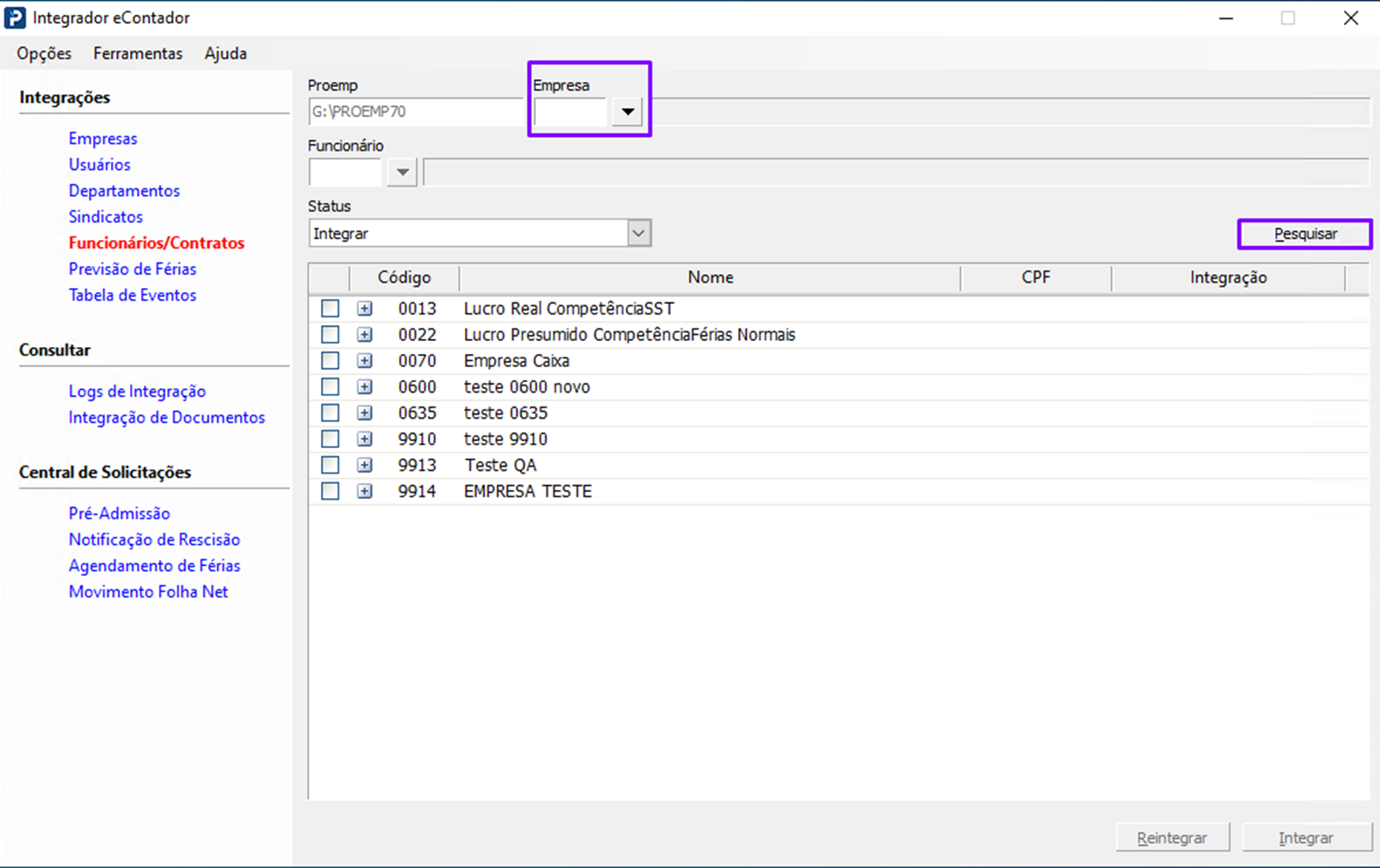Check the box for company 0013

tap(330, 308)
